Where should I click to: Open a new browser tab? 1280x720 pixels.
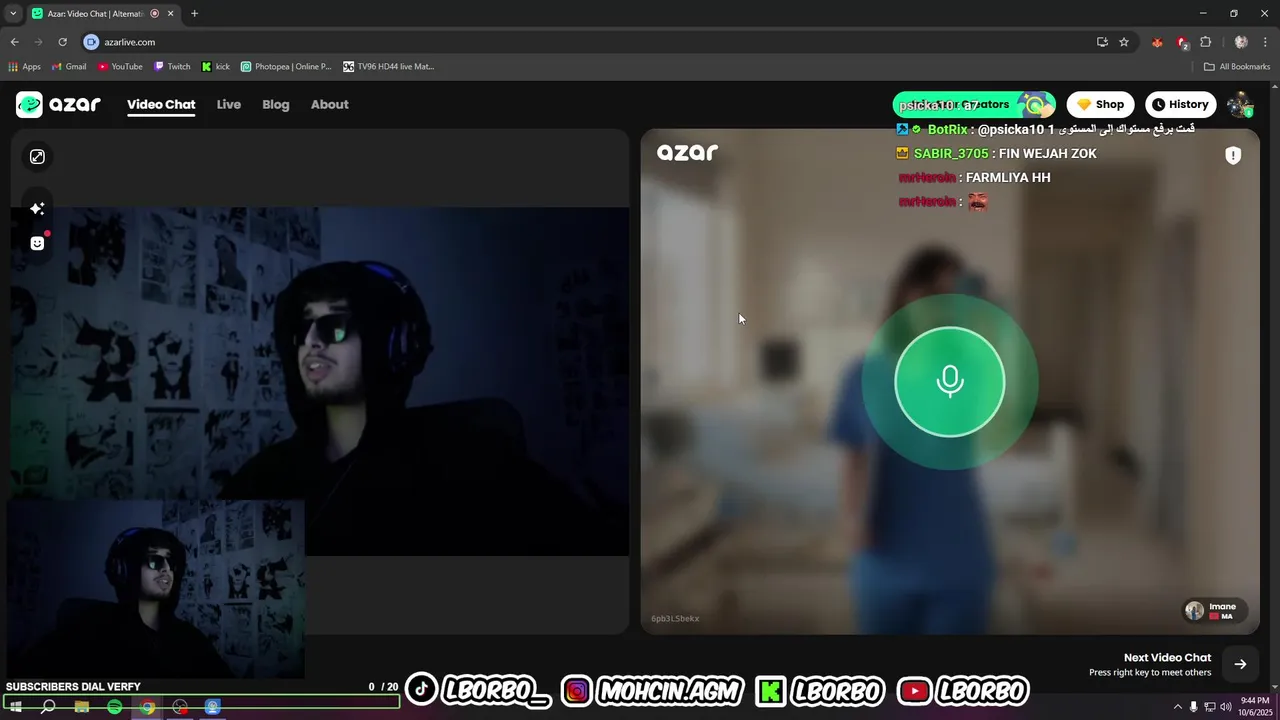click(x=194, y=13)
